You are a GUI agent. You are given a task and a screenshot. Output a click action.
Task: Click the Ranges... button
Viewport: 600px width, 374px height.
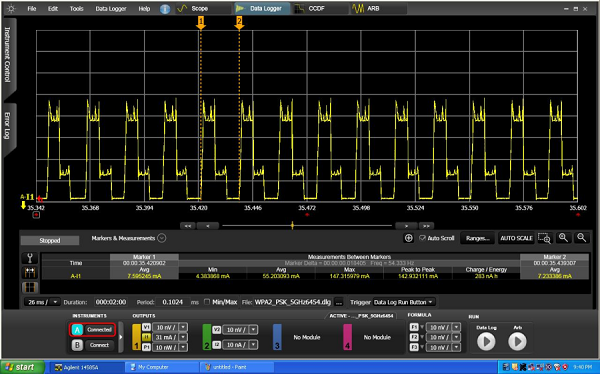(478, 238)
